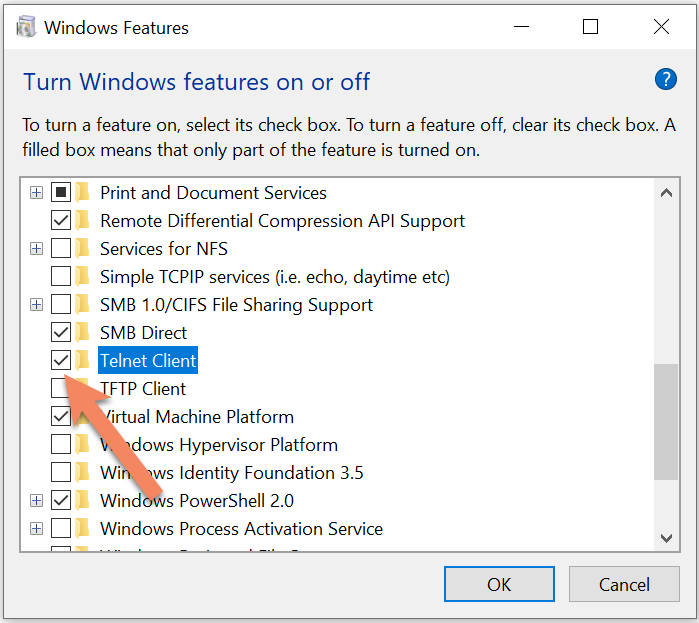Click the folder icon beside SMB Direct

click(x=82, y=332)
